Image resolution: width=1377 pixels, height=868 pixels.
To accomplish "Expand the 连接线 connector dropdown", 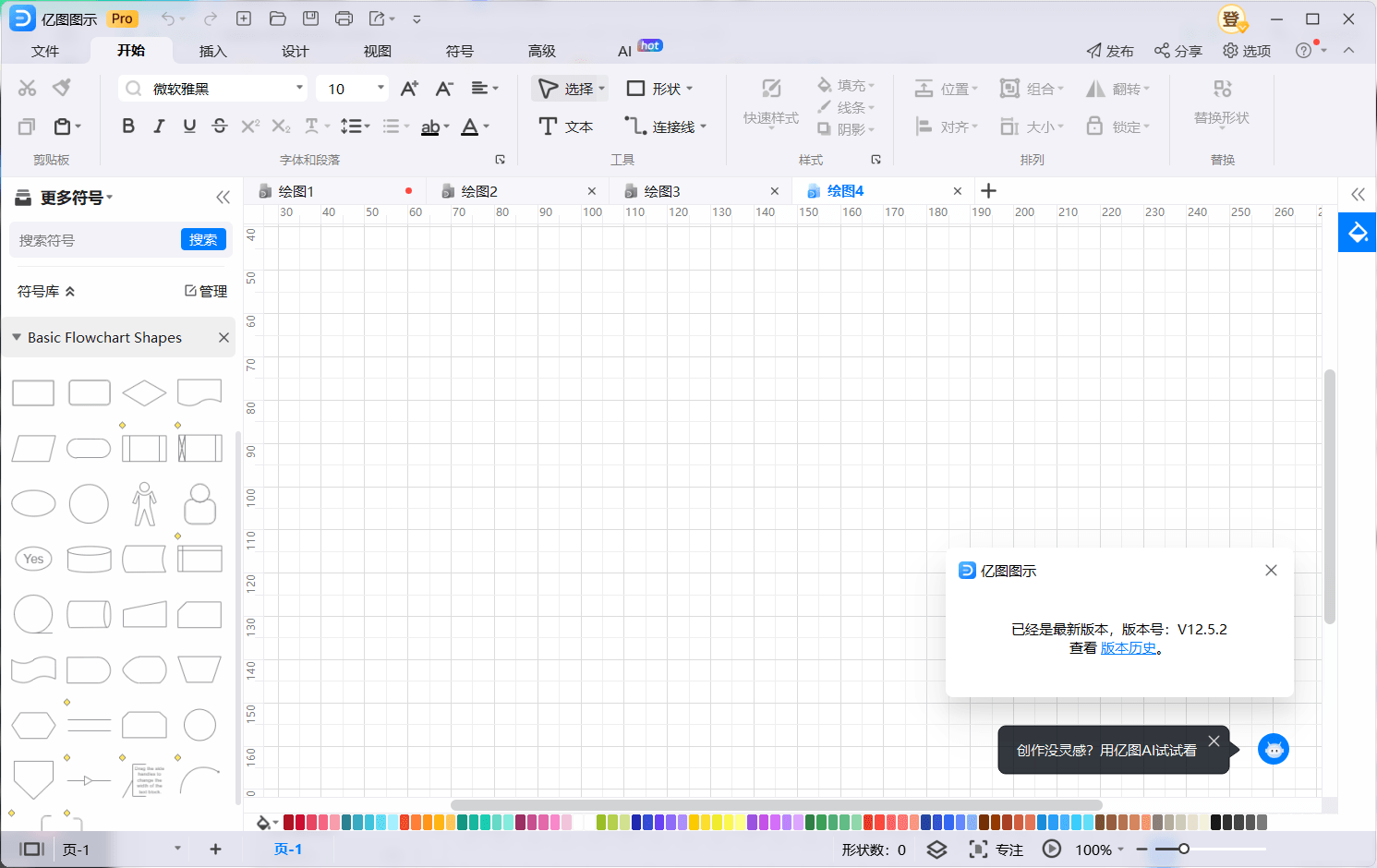I will tap(704, 127).
